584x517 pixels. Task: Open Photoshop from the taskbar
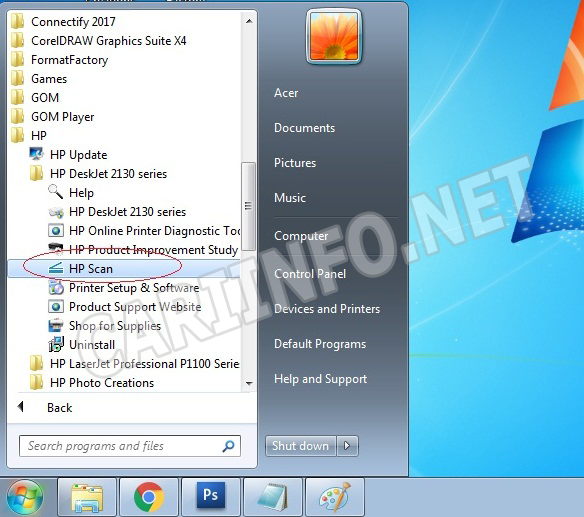[211, 497]
